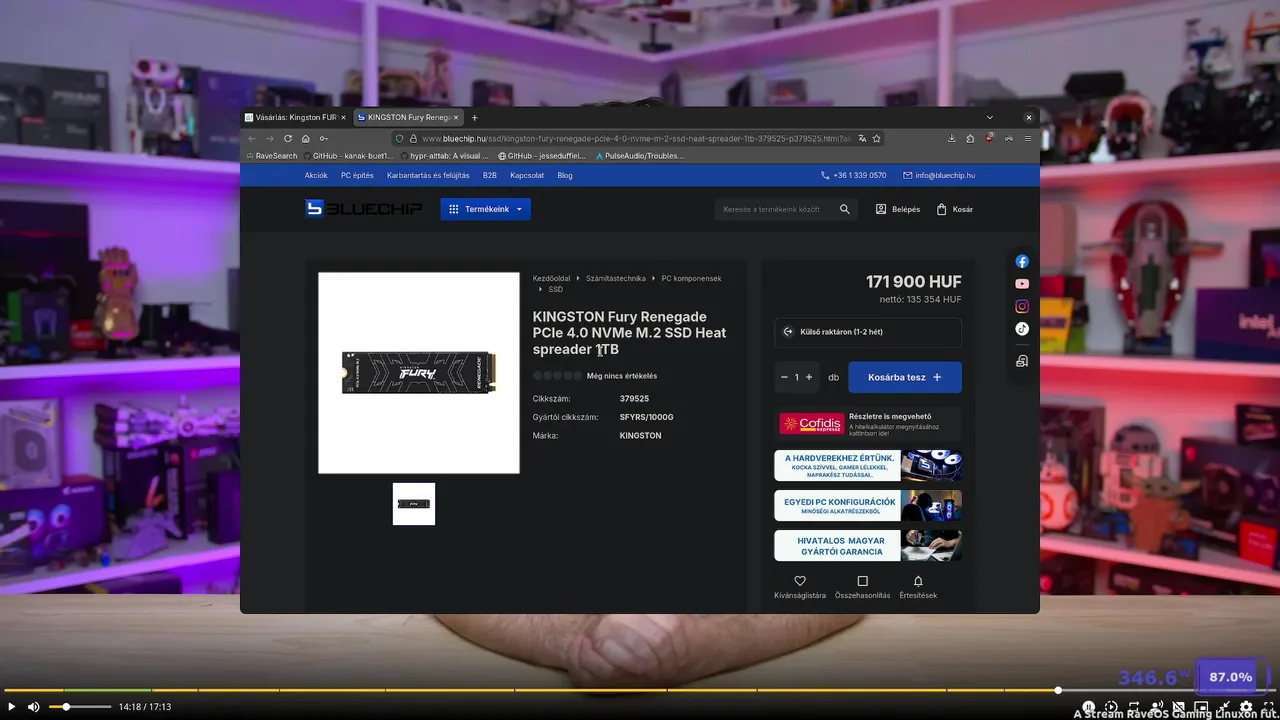The width and height of the screenshot is (1280, 720).
Task: Click the bottom icon in social sidebar
Action: click(x=1022, y=361)
